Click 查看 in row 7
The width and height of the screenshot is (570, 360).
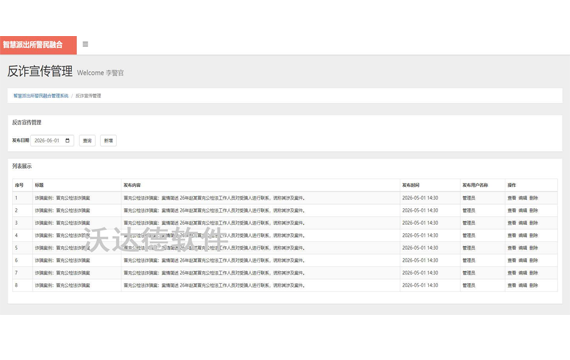coord(512,273)
